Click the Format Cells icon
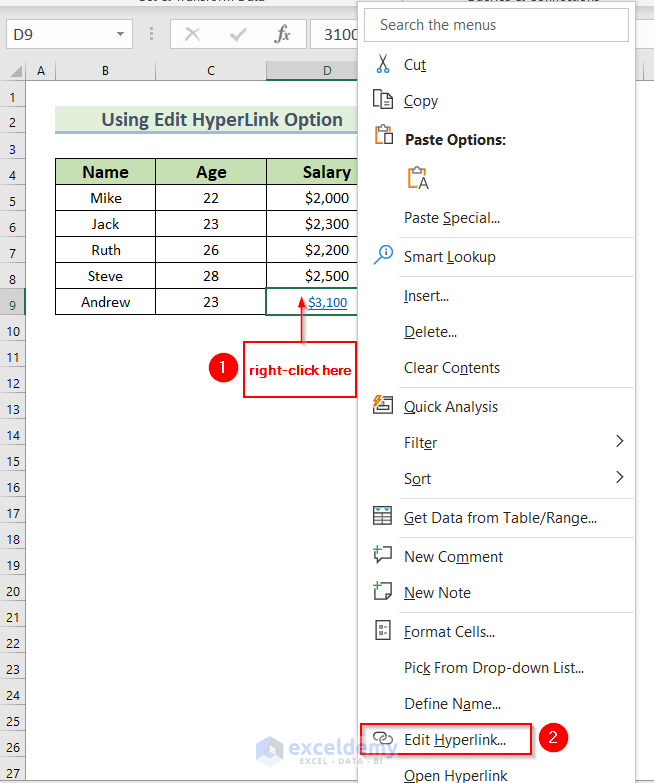654x783 pixels. (382, 630)
